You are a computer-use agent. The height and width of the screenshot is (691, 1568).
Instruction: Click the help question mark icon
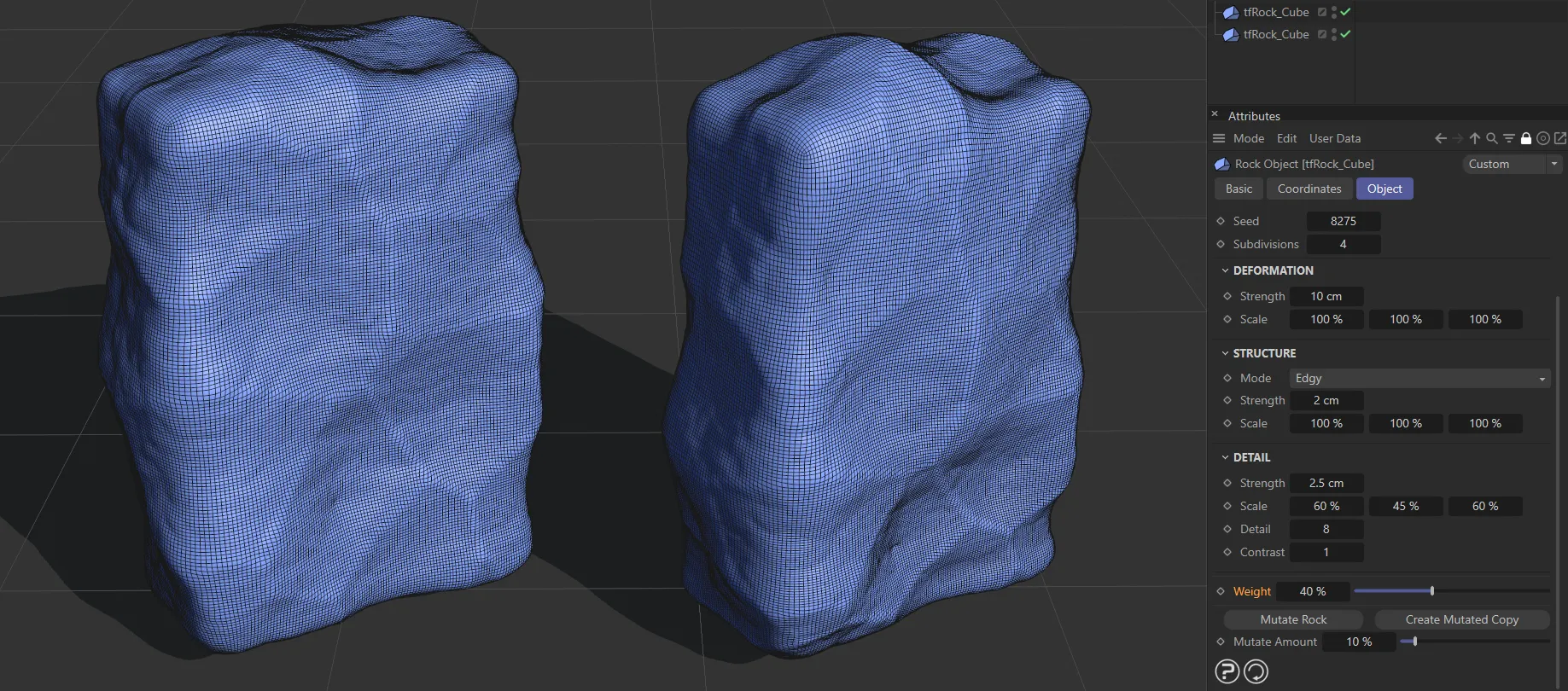[1227, 671]
